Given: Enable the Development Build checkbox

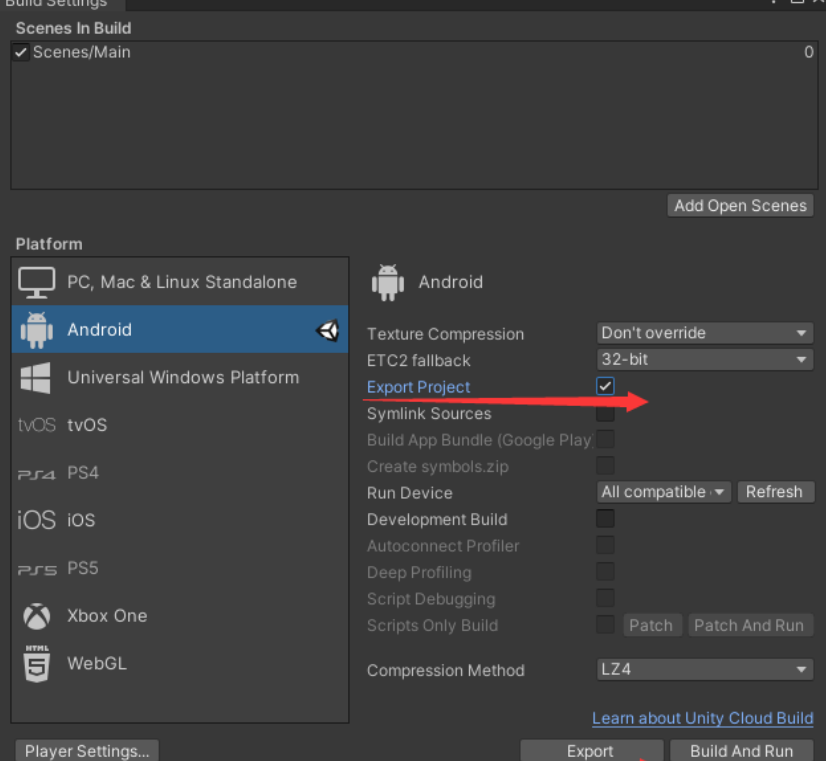Looking at the screenshot, I should 605,519.
